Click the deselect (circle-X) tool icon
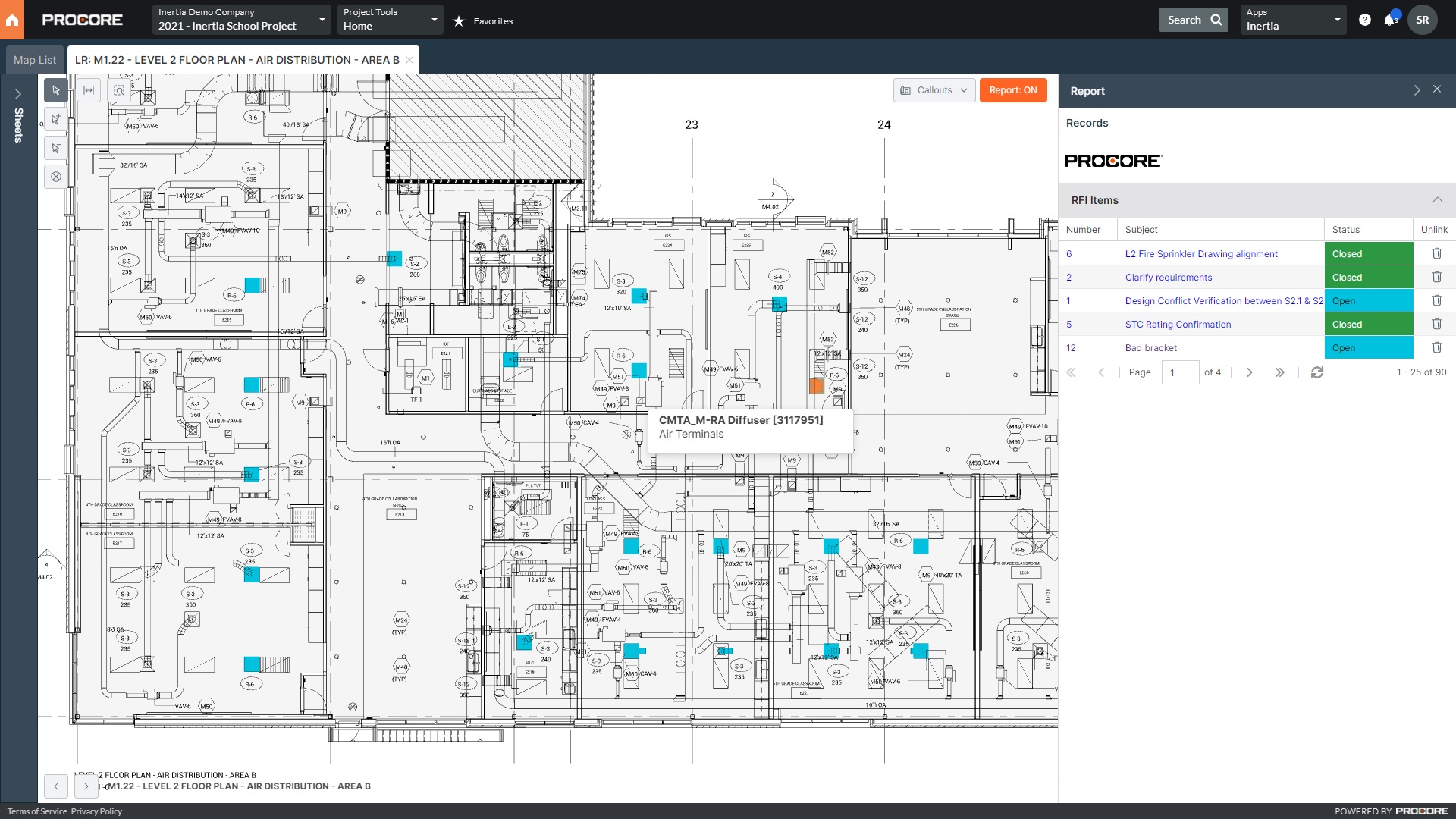The image size is (1456, 819). [x=55, y=177]
